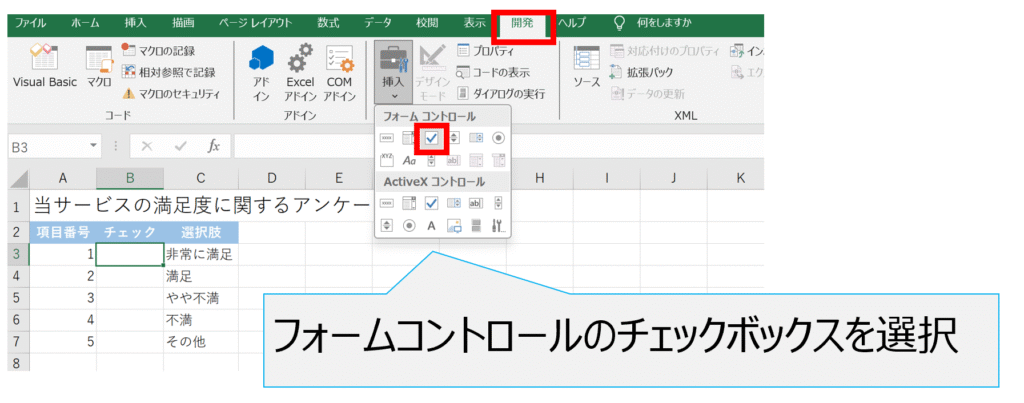Click cell C3 containing 非常に満足
The height and width of the screenshot is (403, 1024).
[x=200, y=254]
